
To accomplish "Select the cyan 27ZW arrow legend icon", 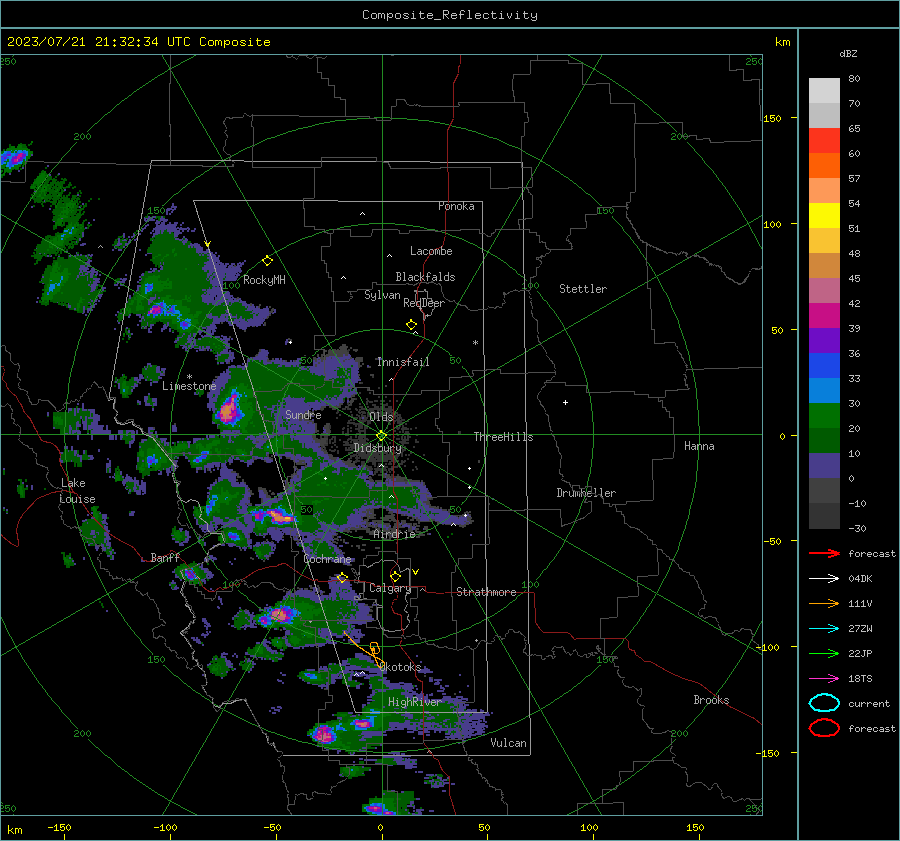I will click(x=824, y=628).
